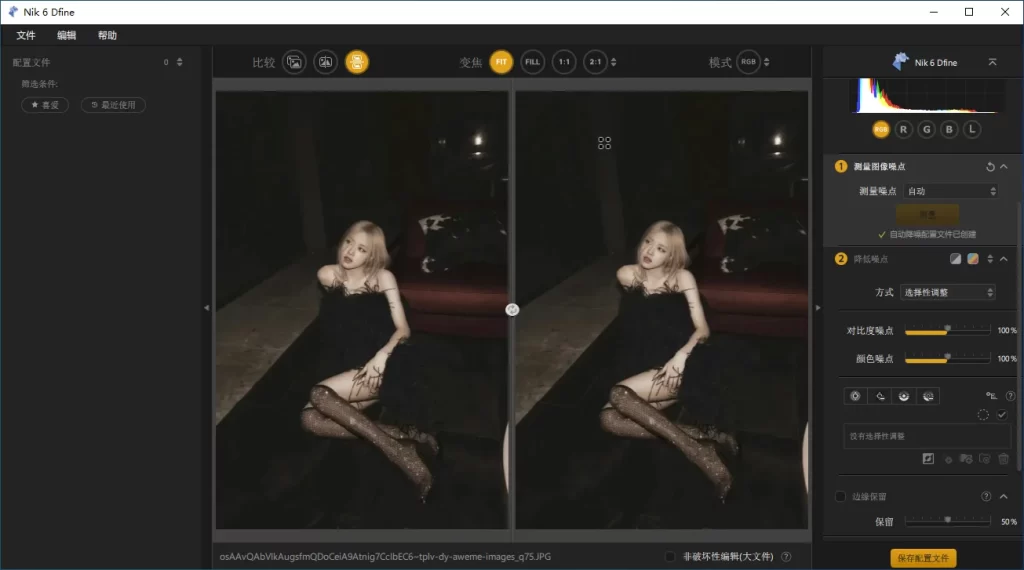The image size is (1024, 570).
Task: Collapse the top panel with the double-arrow icon
Action: click(992, 62)
